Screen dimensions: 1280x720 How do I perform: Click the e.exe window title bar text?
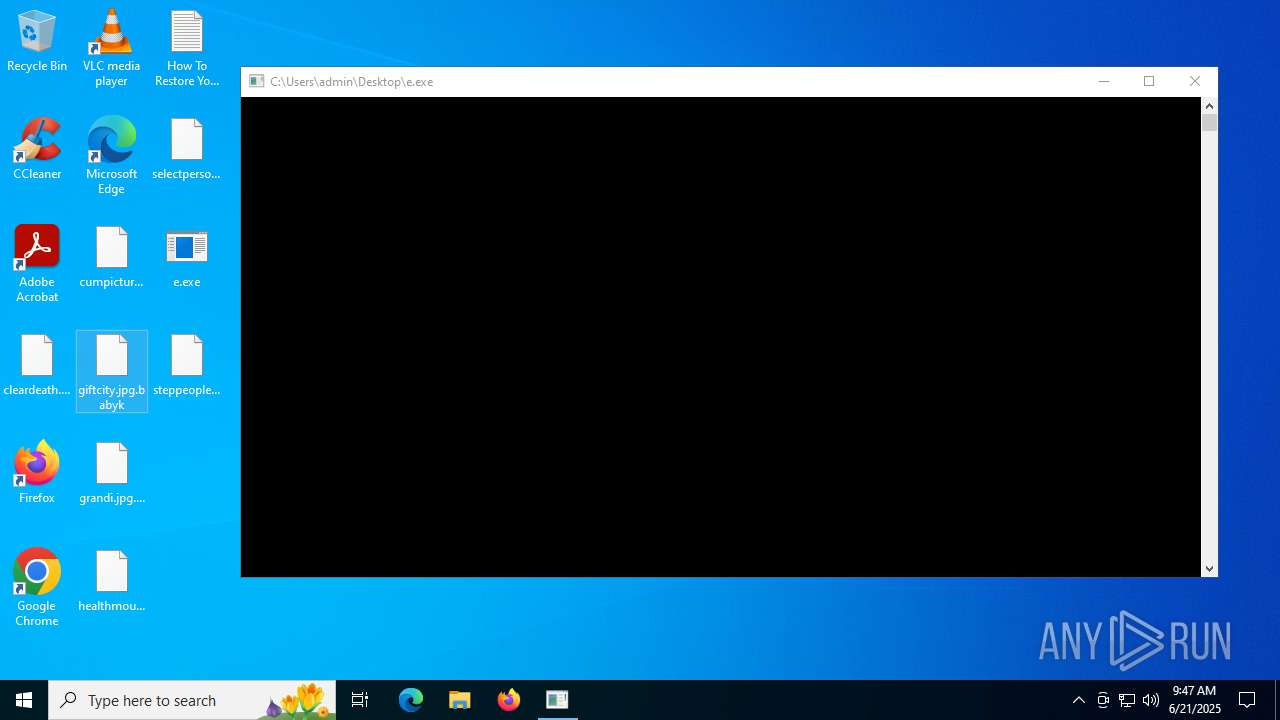point(352,82)
